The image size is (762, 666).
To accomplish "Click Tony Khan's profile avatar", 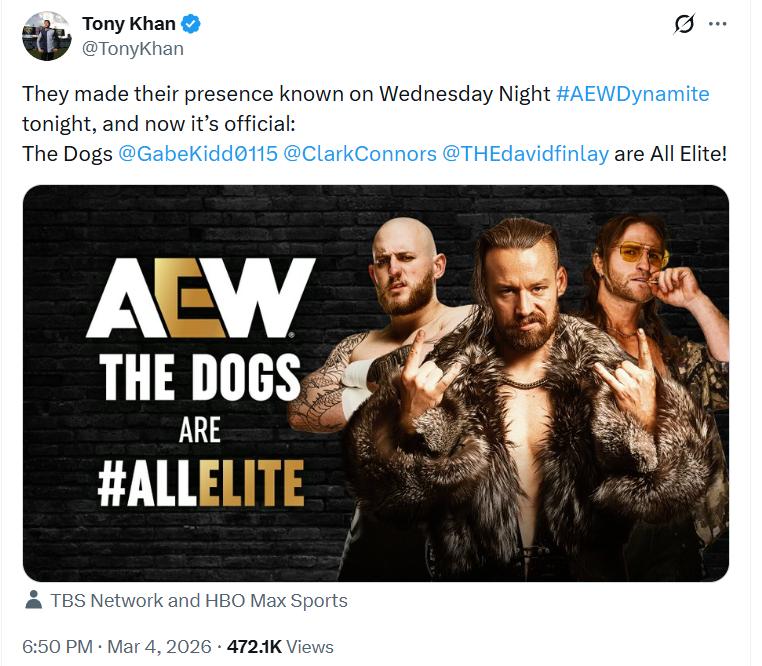I will coord(46,37).
